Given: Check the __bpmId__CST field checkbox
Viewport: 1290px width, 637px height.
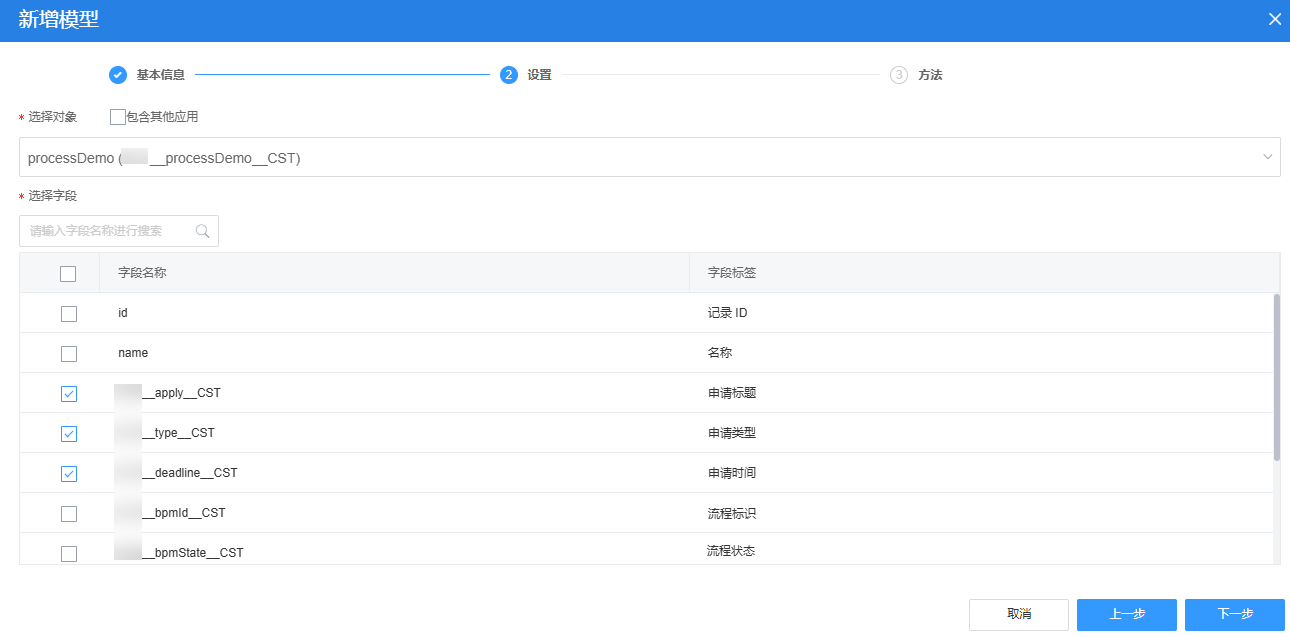Looking at the screenshot, I should click(x=68, y=513).
